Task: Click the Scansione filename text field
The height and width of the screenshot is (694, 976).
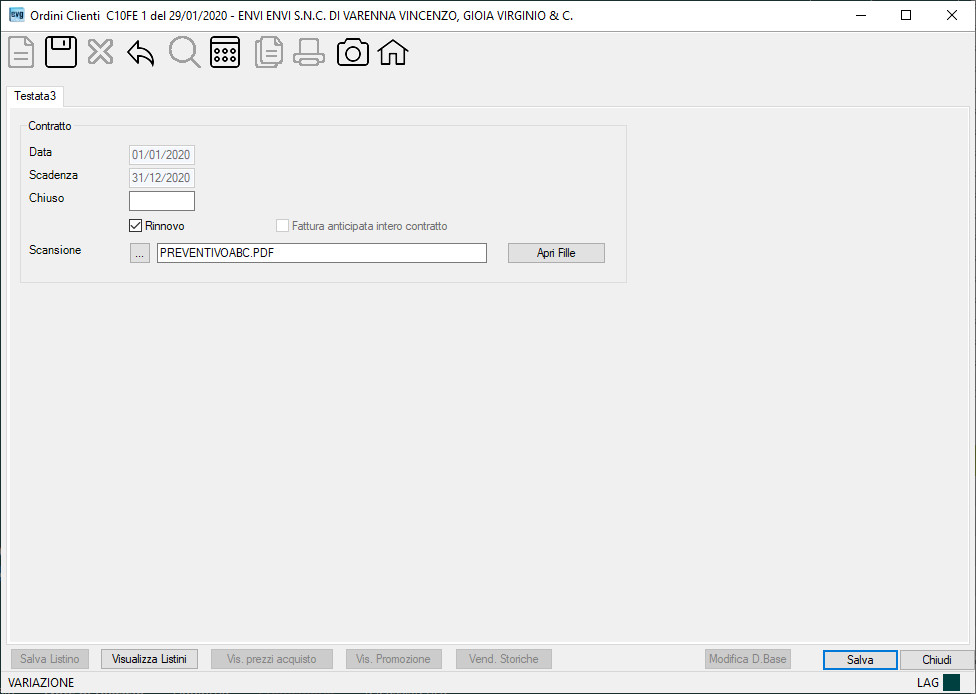Action: [322, 253]
